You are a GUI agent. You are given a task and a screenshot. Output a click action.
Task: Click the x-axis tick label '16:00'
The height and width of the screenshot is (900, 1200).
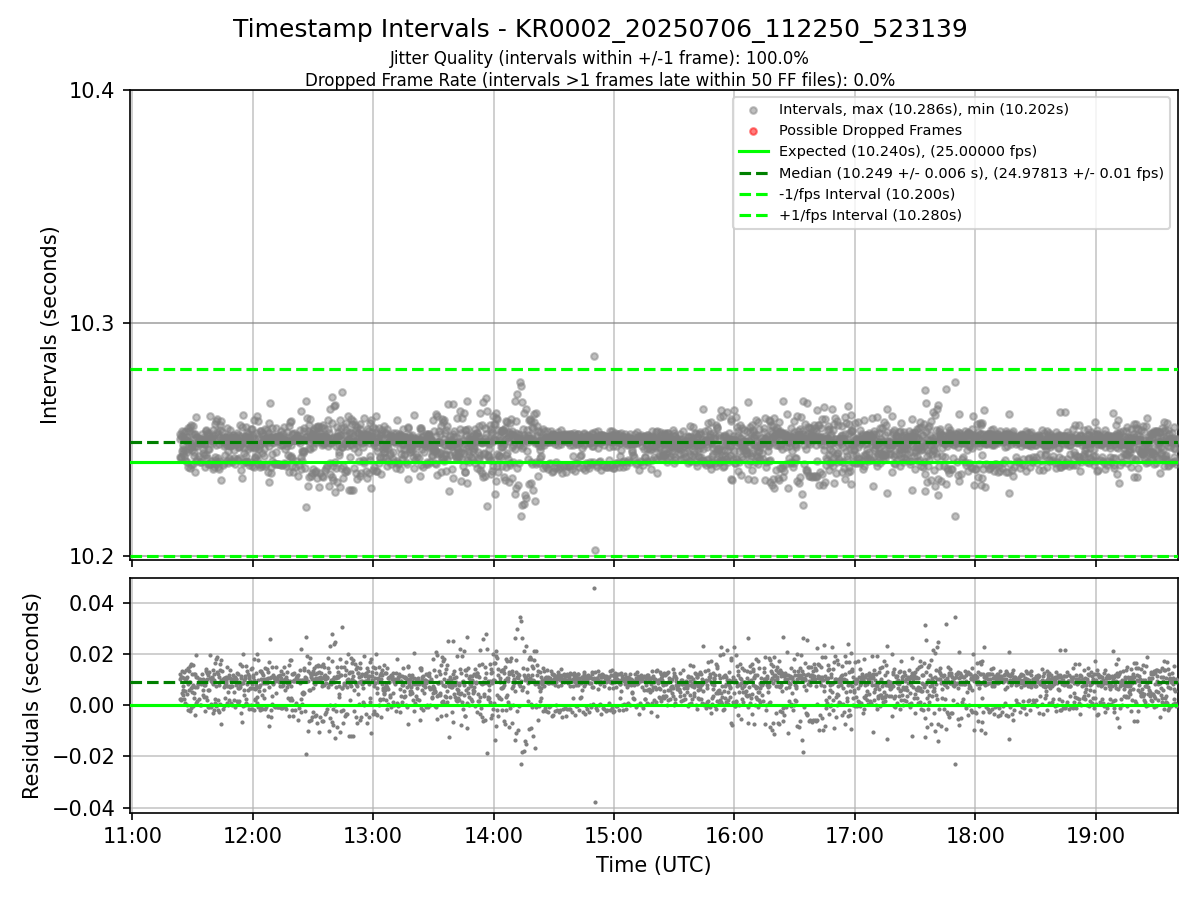coord(734,835)
